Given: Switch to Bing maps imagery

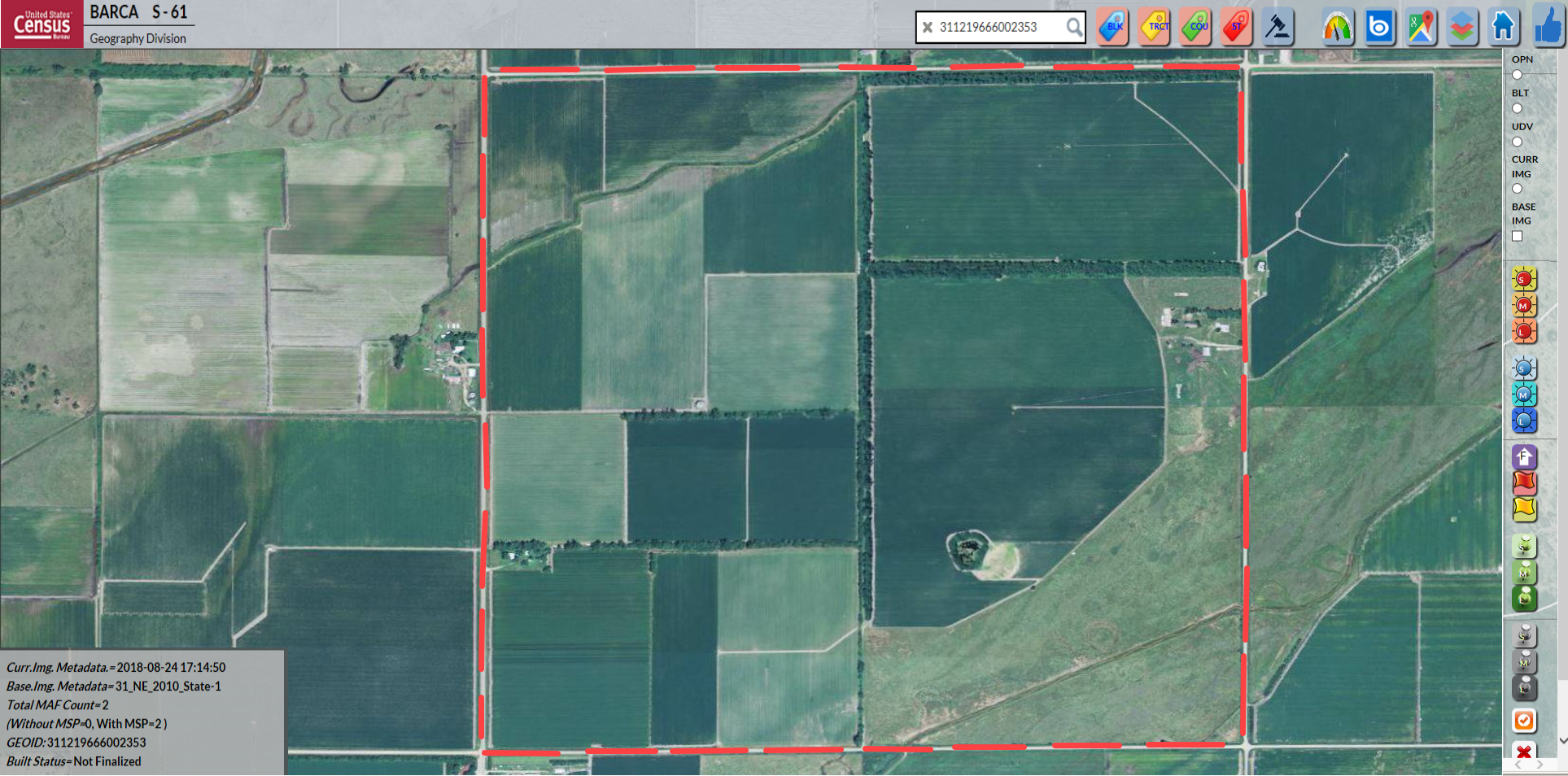Looking at the screenshot, I should pyautogui.click(x=1379, y=27).
